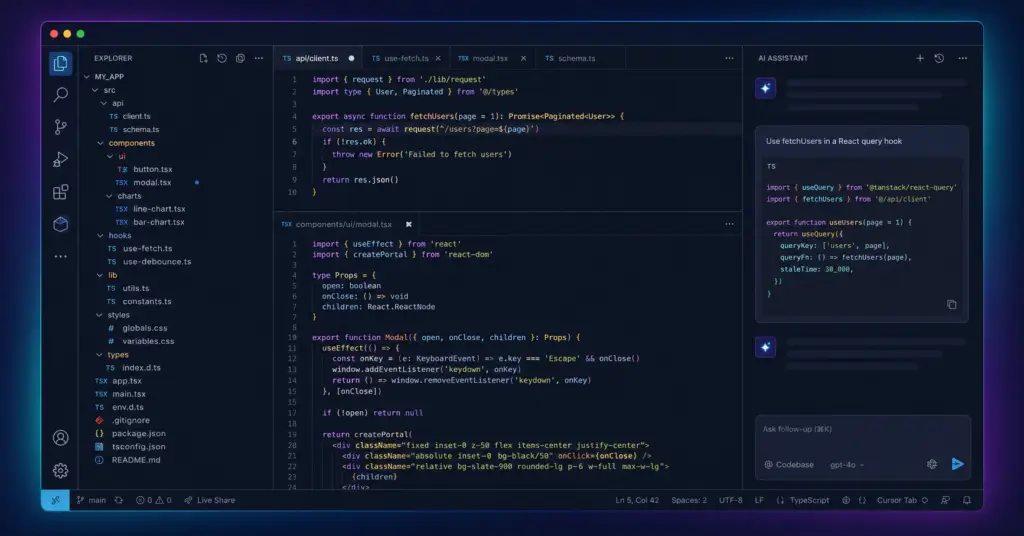Click the main branch in the status bar

coord(91,500)
